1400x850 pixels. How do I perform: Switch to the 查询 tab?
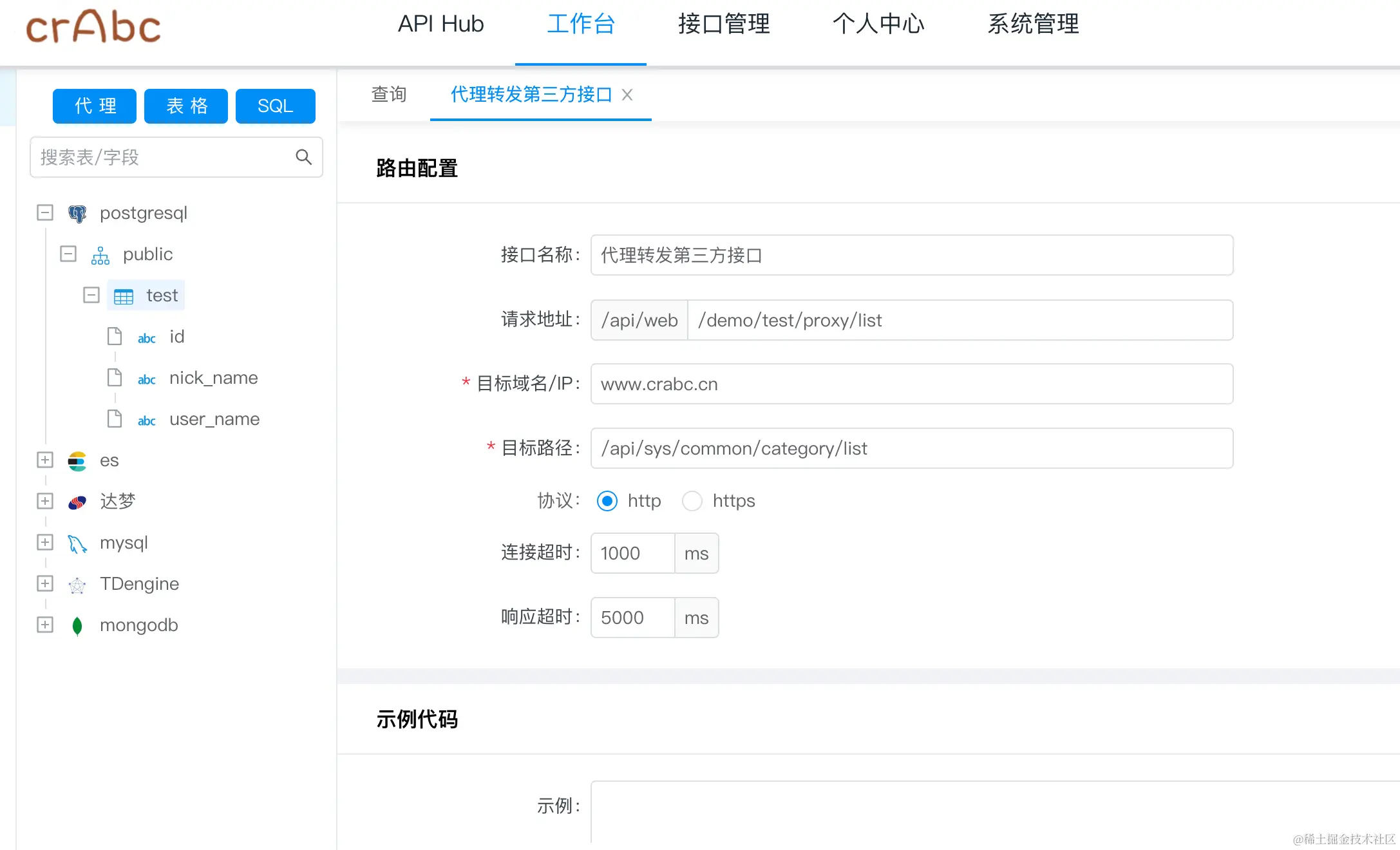[x=389, y=95]
